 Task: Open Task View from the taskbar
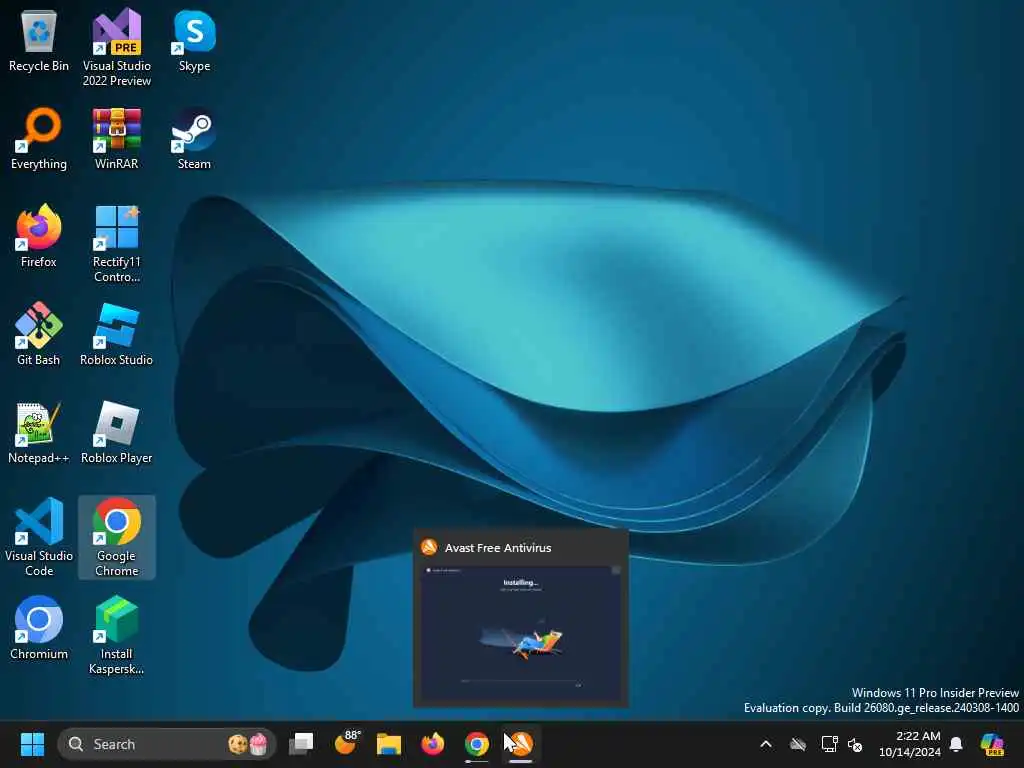click(301, 744)
